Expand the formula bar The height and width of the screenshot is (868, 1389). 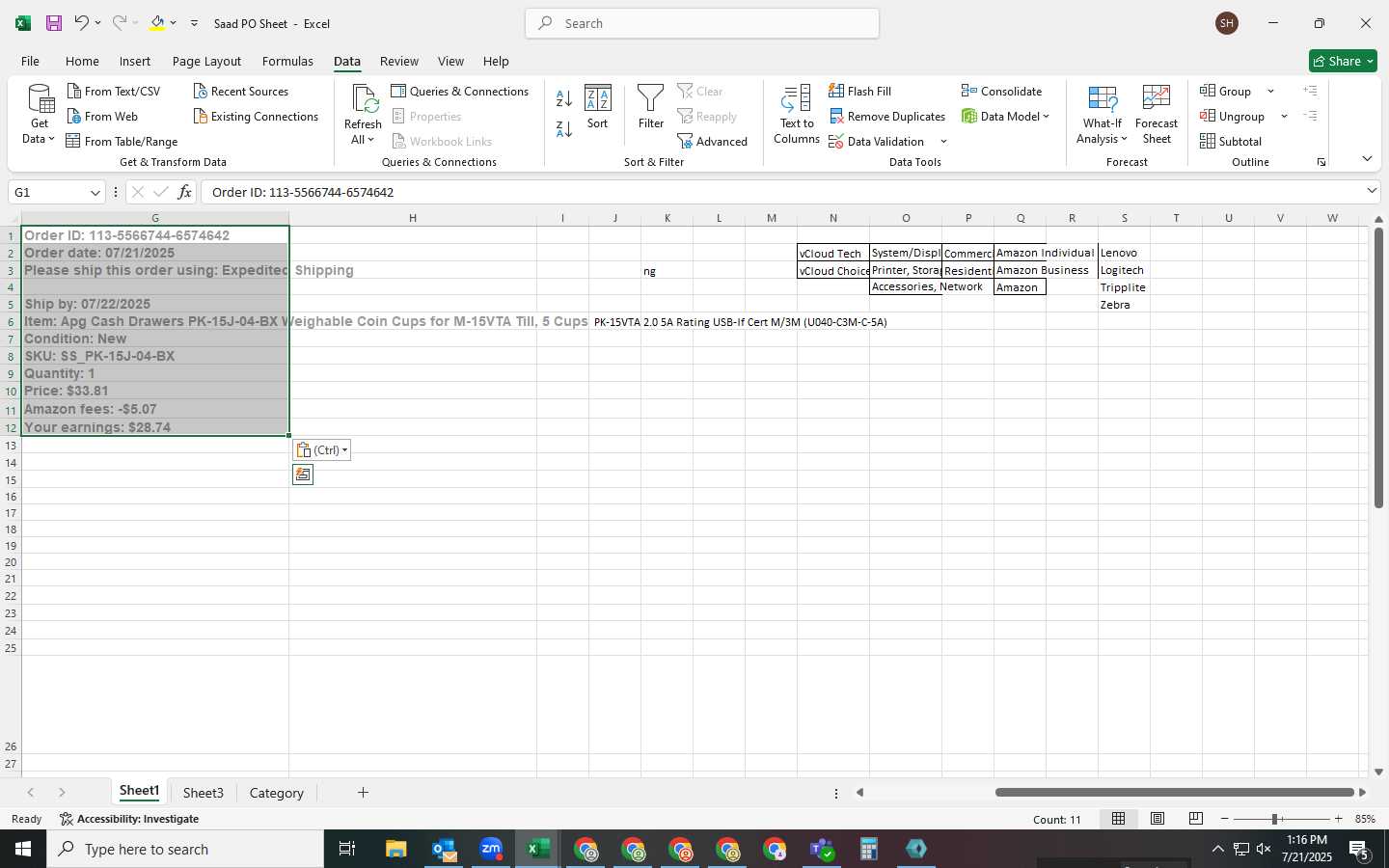(x=1372, y=191)
